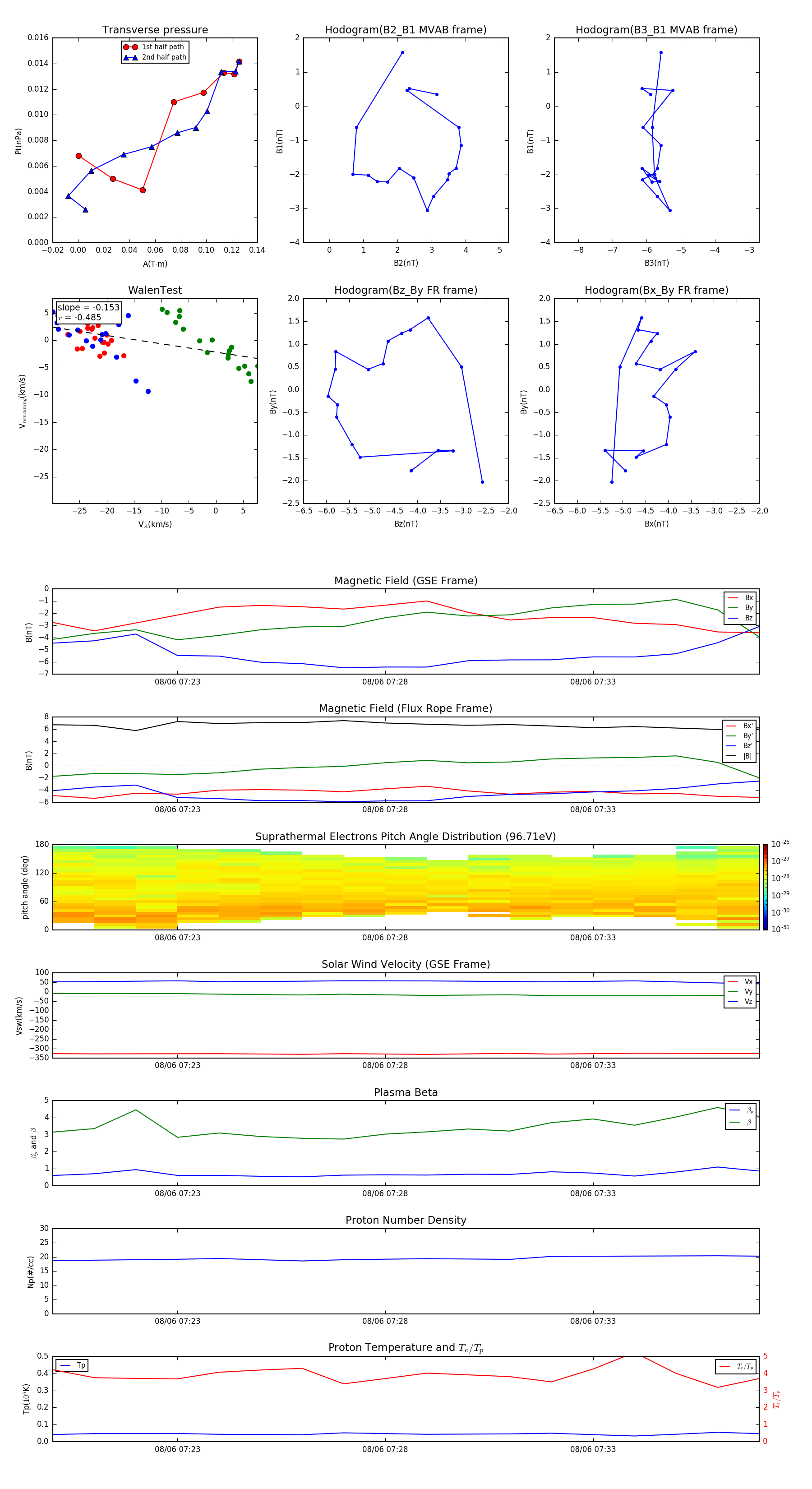812x1489 pixels.
Task: Click the Bz' entry in Flux Rope legend
Action: click(x=739, y=746)
